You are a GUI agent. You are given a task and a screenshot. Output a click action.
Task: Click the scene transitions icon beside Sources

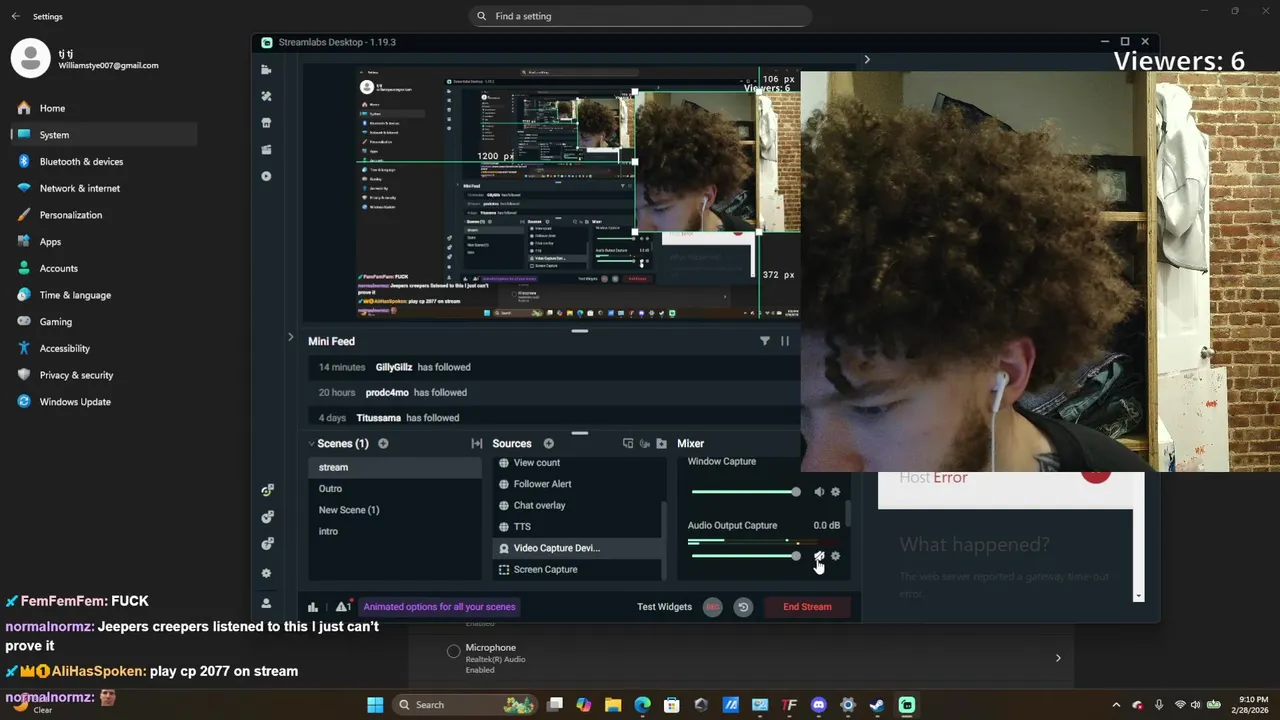point(477,443)
